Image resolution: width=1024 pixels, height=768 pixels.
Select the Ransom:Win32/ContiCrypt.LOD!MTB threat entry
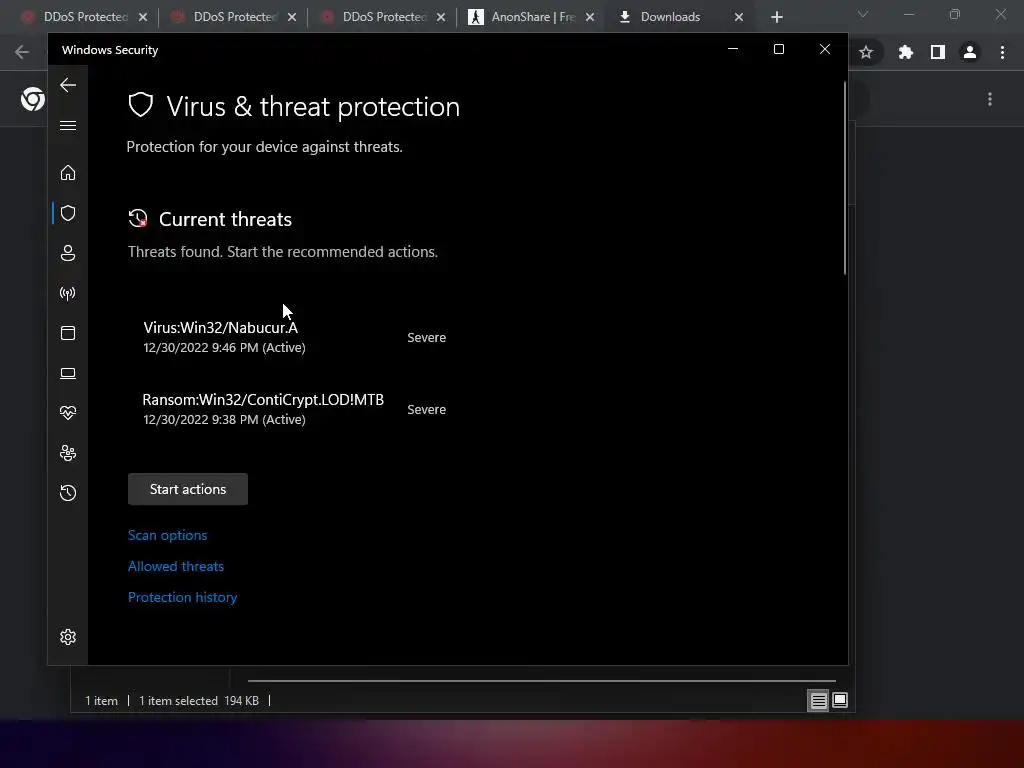[295, 409]
